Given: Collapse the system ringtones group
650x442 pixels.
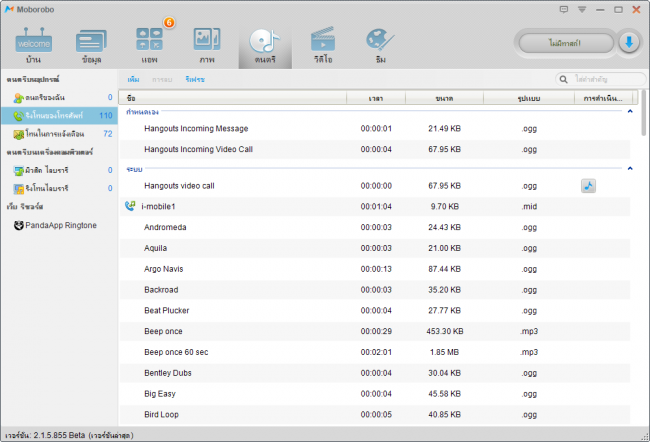Looking at the screenshot, I should [630, 169].
